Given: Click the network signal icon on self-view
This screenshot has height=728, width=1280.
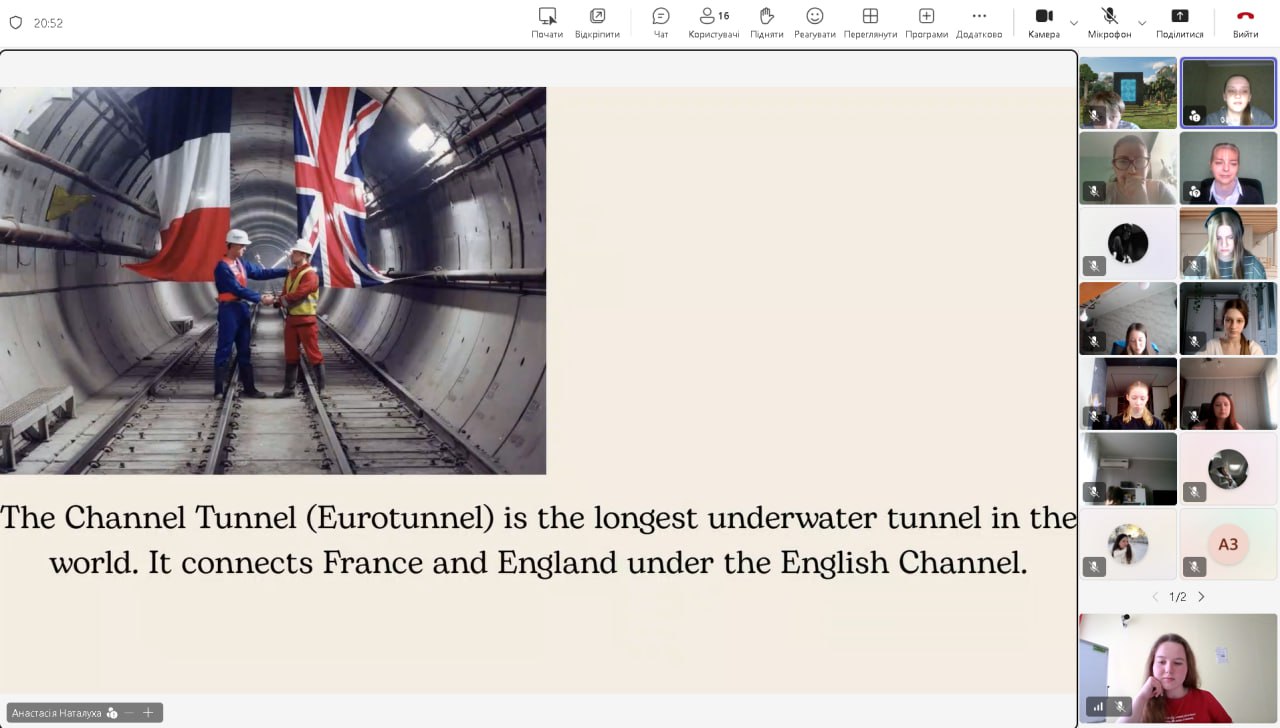Looking at the screenshot, I should click(1098, 706).
